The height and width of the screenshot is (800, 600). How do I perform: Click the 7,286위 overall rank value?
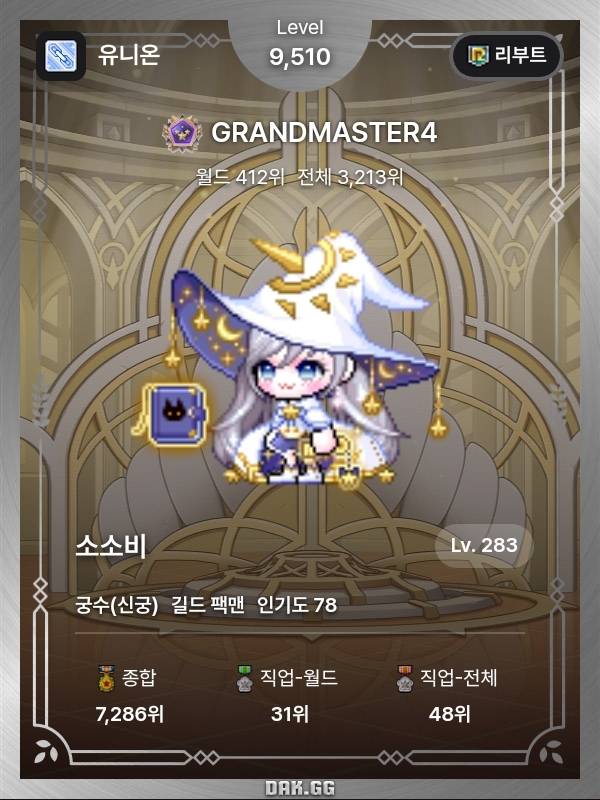(x=130, y=714)
